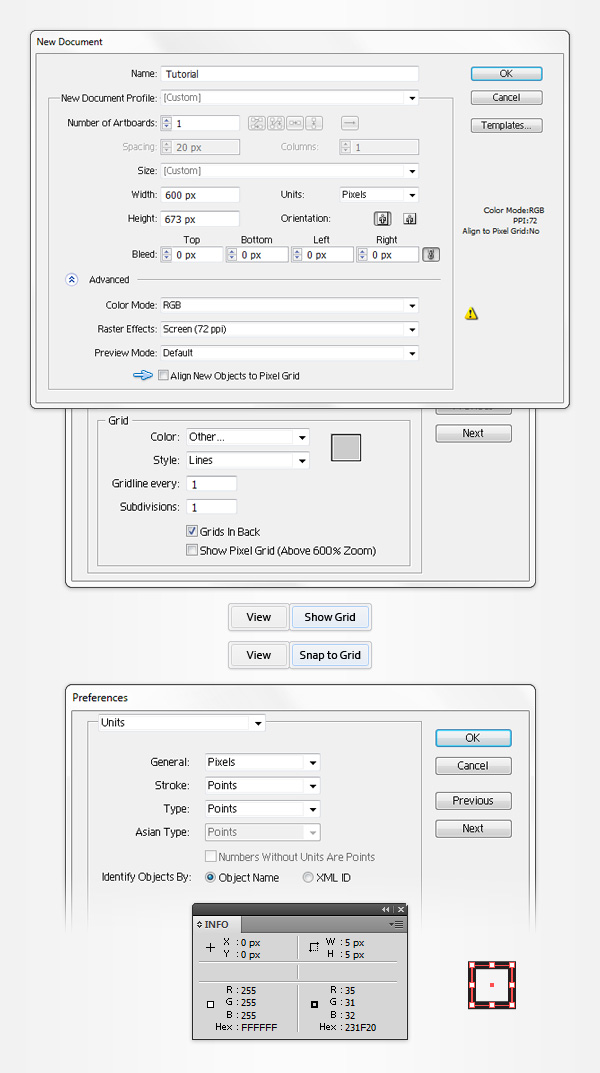Enable Align New Objects to Pixel Grid

[x=164, y=376]
